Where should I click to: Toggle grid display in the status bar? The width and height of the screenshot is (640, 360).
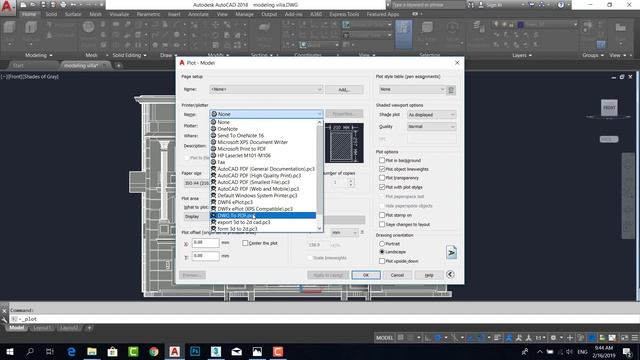[401, 338]
